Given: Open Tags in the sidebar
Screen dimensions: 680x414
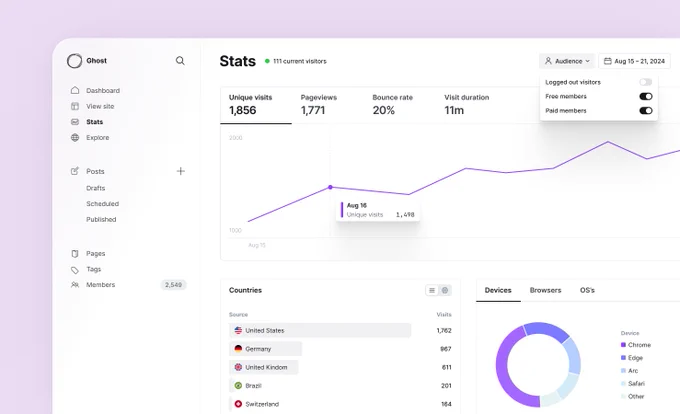Looking at the screenshot, I should (93, 269).
